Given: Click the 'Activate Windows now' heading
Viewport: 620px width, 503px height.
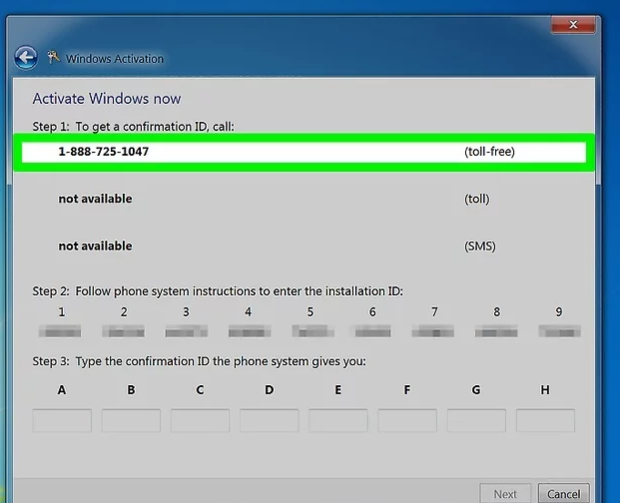Looking at the screenshot, I should tap(107, 98).
